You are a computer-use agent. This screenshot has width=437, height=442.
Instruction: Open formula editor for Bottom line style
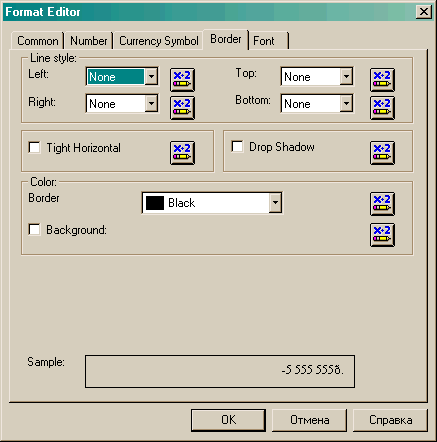pyautogui.click(x=382, y=108)
